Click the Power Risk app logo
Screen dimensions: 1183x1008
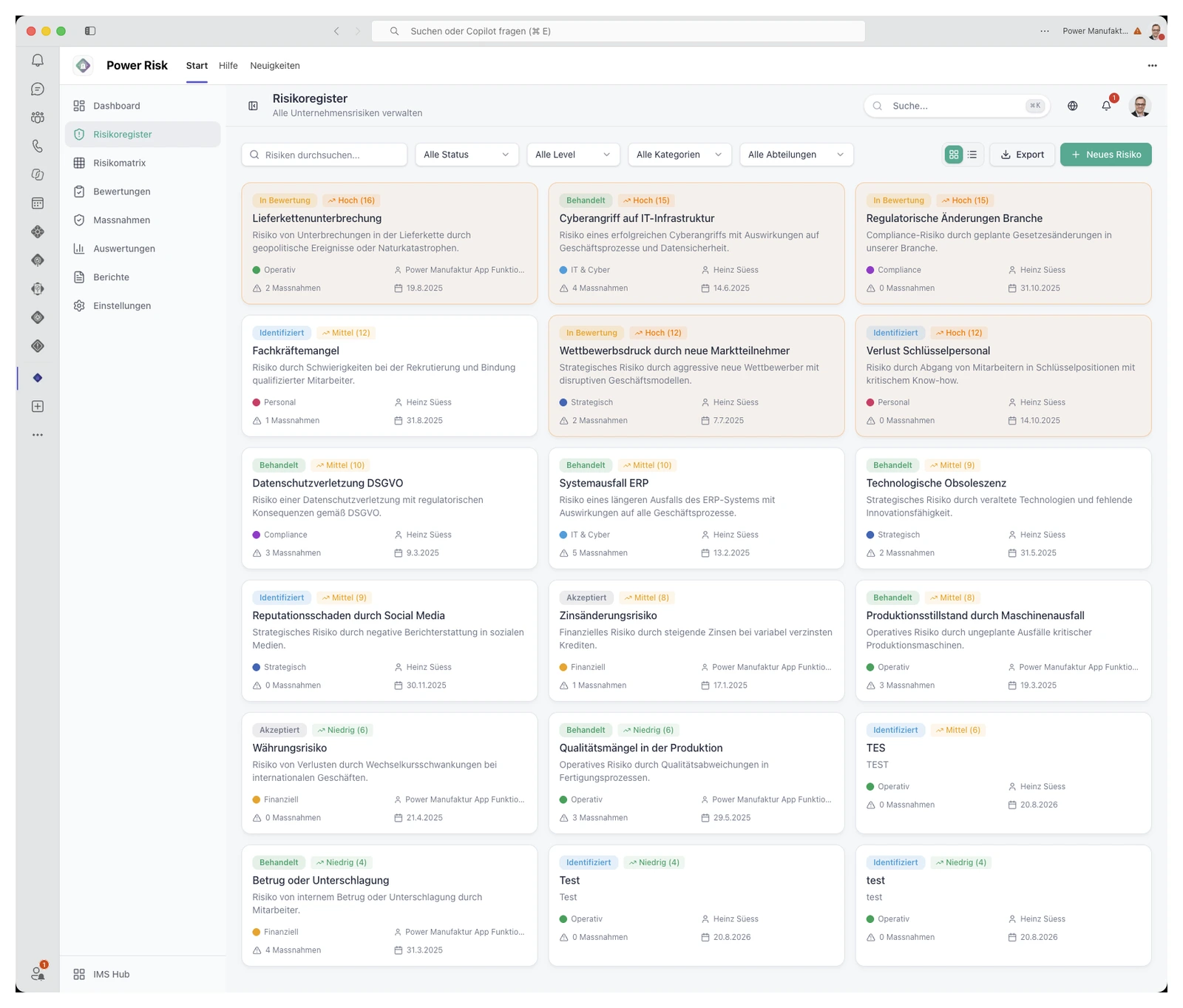[84, 66]
